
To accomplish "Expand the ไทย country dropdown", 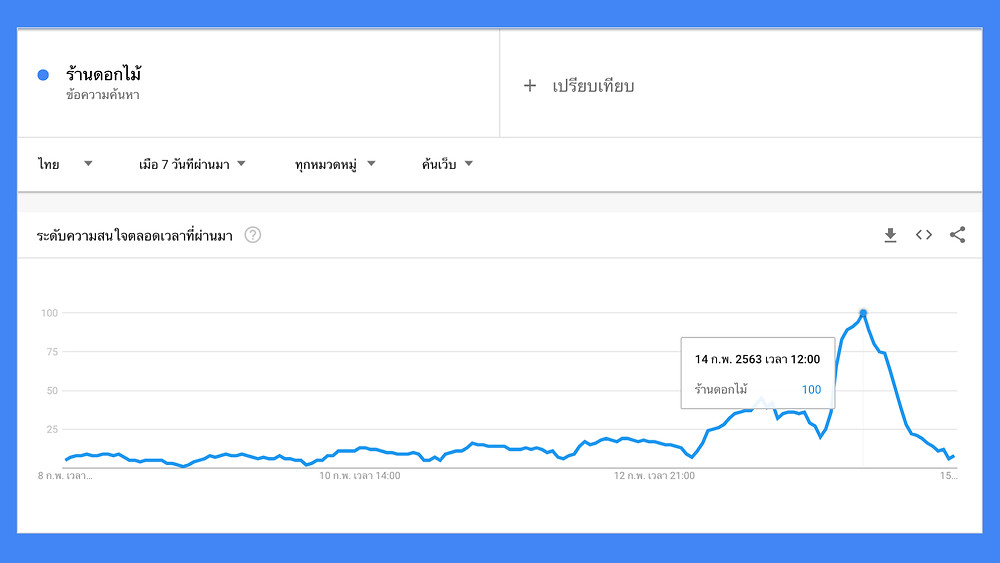I will pyautogui.click(x=65, y=164).
